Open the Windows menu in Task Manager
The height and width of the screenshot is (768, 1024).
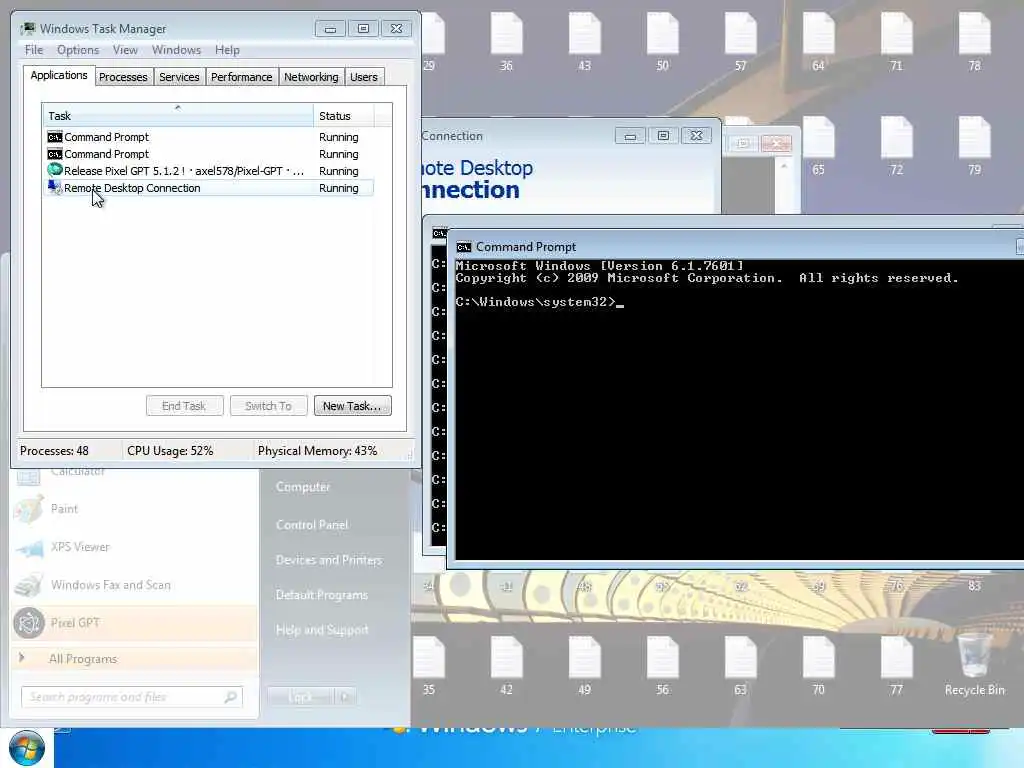tap(176, 50)
